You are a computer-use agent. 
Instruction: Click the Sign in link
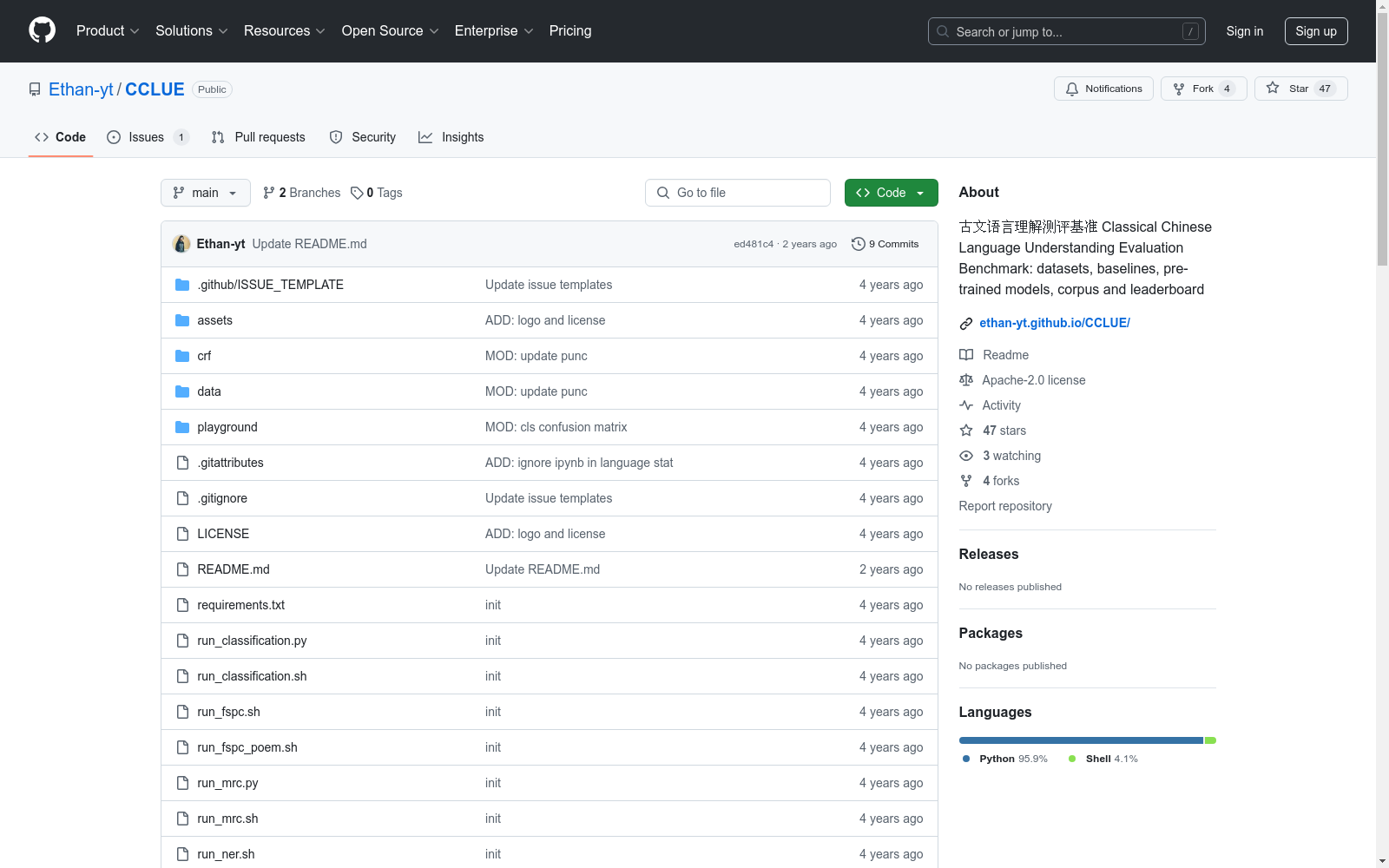tap(1245, 31)
